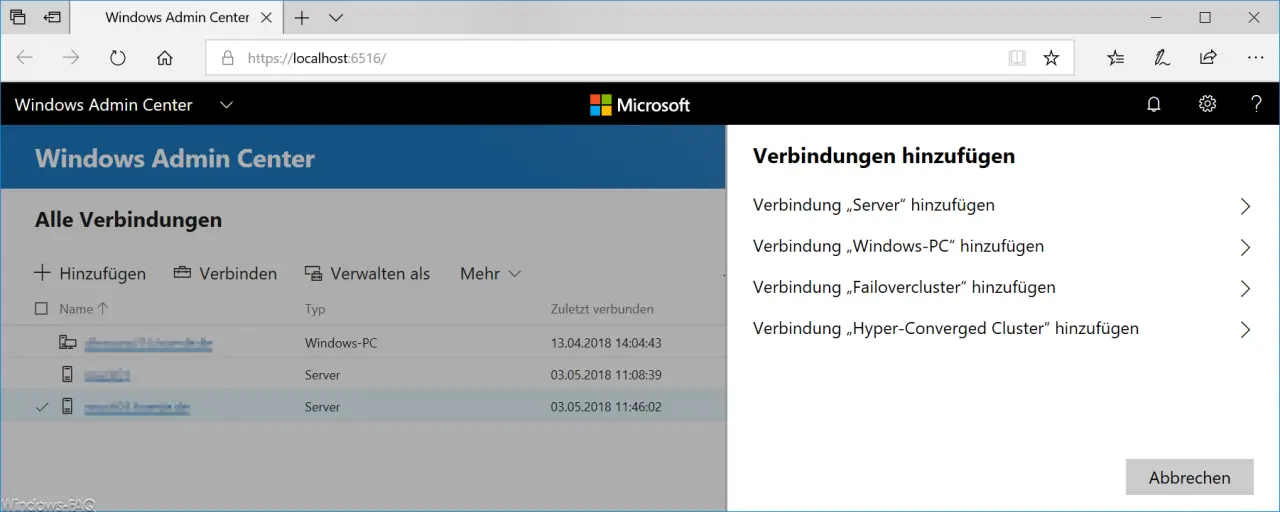The height and width of the screenshot is (512, 1280).
Task: Click the Alle Verbindungen heading
Action: pyautogui.click(x=128, y=220)
